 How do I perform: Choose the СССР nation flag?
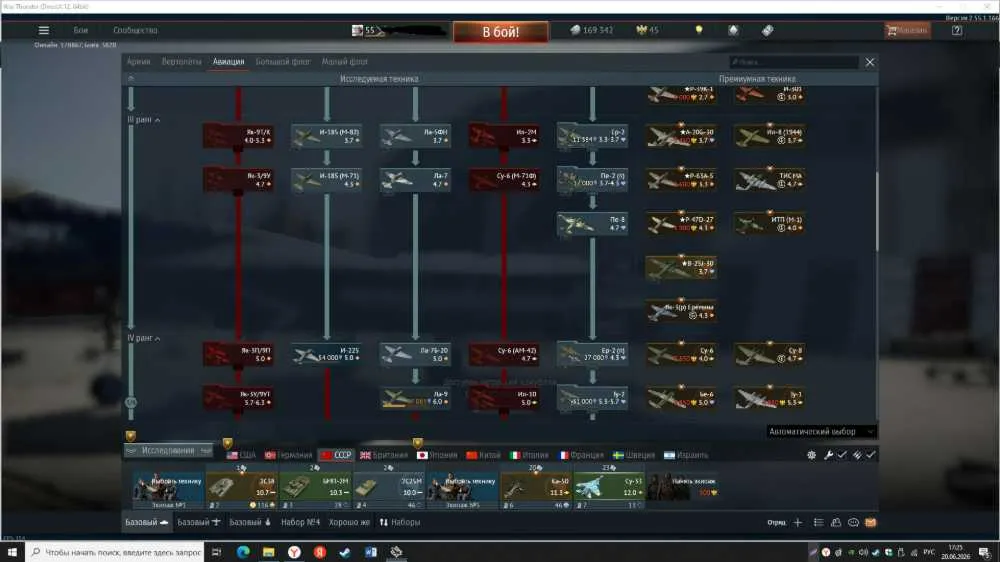coord(336,455)
